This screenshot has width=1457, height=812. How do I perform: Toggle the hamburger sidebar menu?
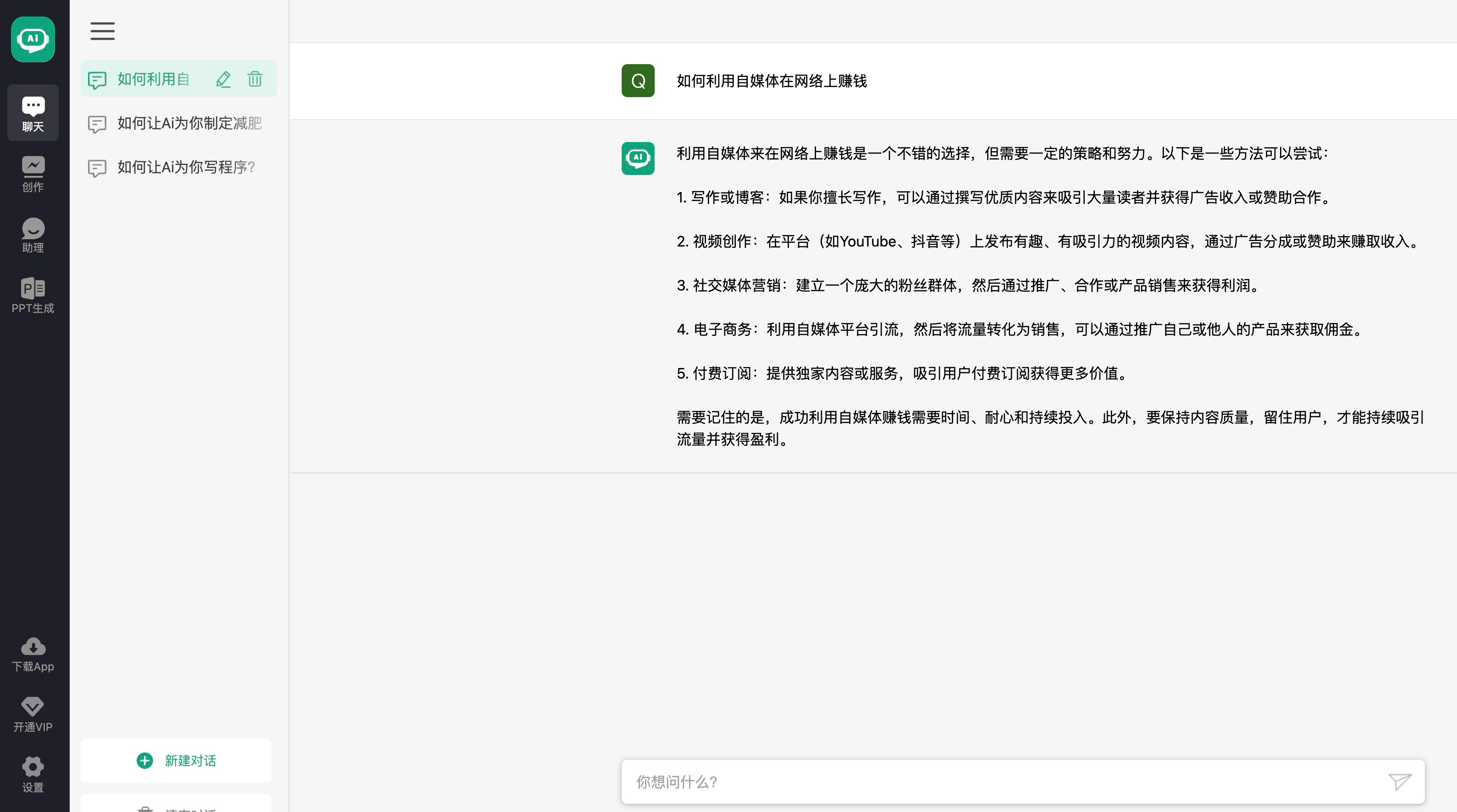tap(102, 31)
